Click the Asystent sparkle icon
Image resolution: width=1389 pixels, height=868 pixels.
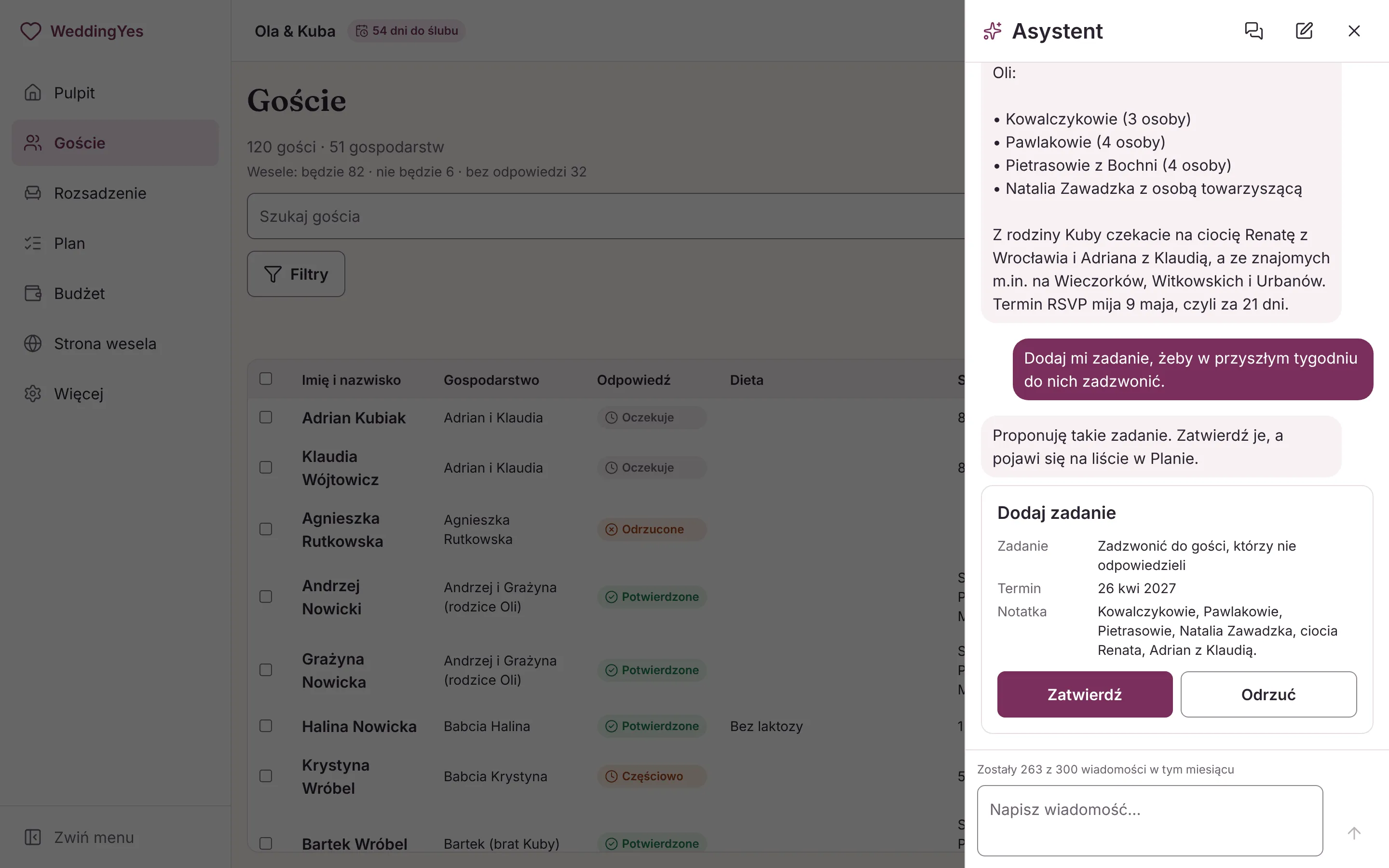click(993, 31)
